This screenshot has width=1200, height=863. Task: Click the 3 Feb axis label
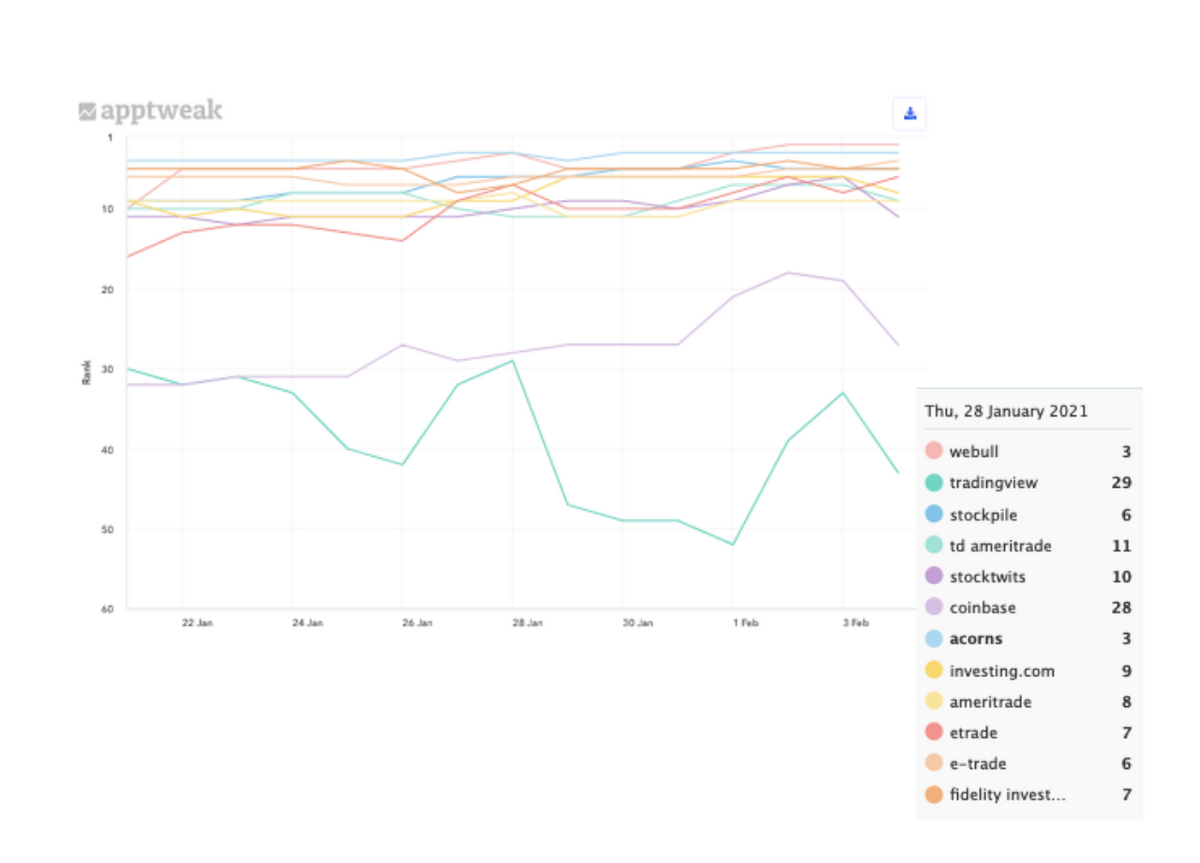click(857, 622)
